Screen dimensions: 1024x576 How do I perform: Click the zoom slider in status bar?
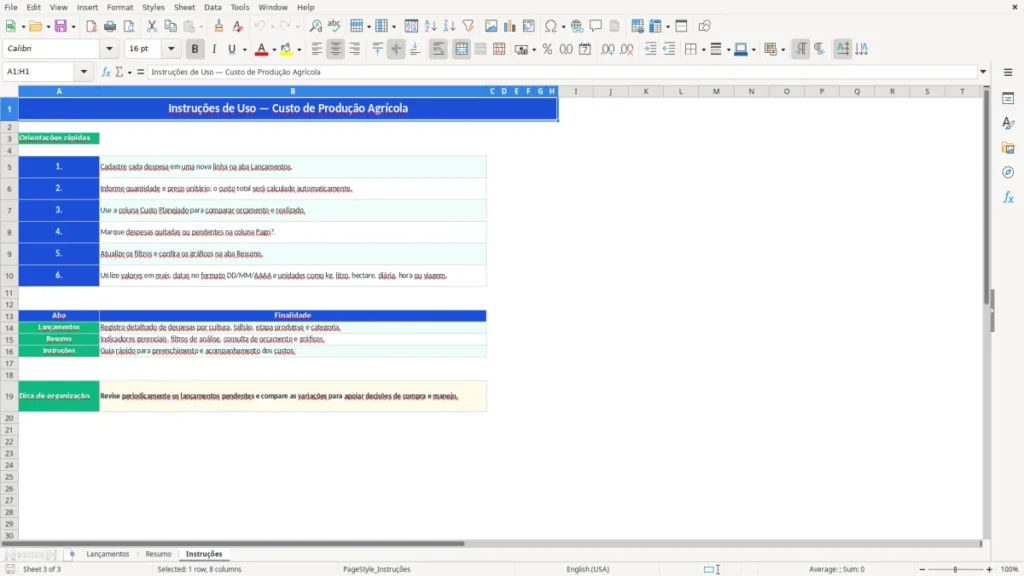pyautogui.click(x=955, y=569)
